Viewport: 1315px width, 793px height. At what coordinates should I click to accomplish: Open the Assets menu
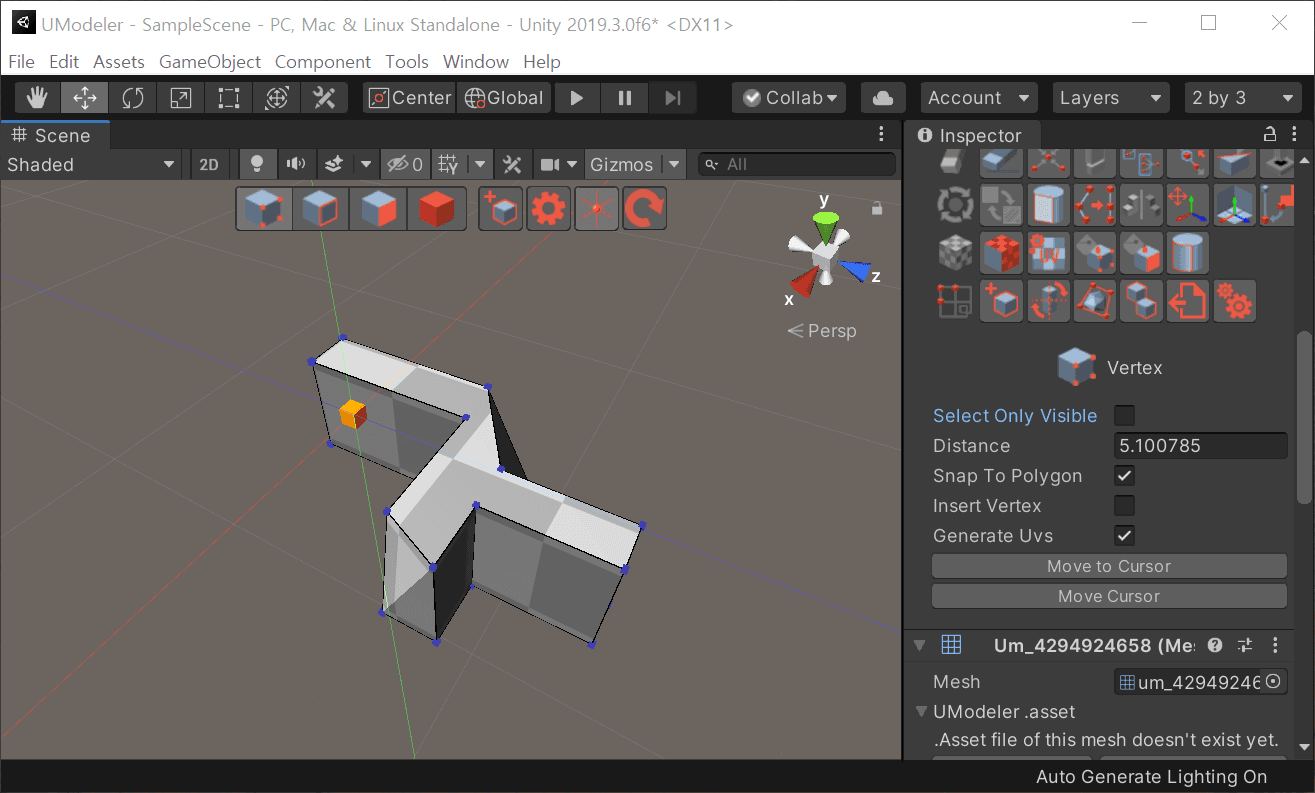(119, 62)
